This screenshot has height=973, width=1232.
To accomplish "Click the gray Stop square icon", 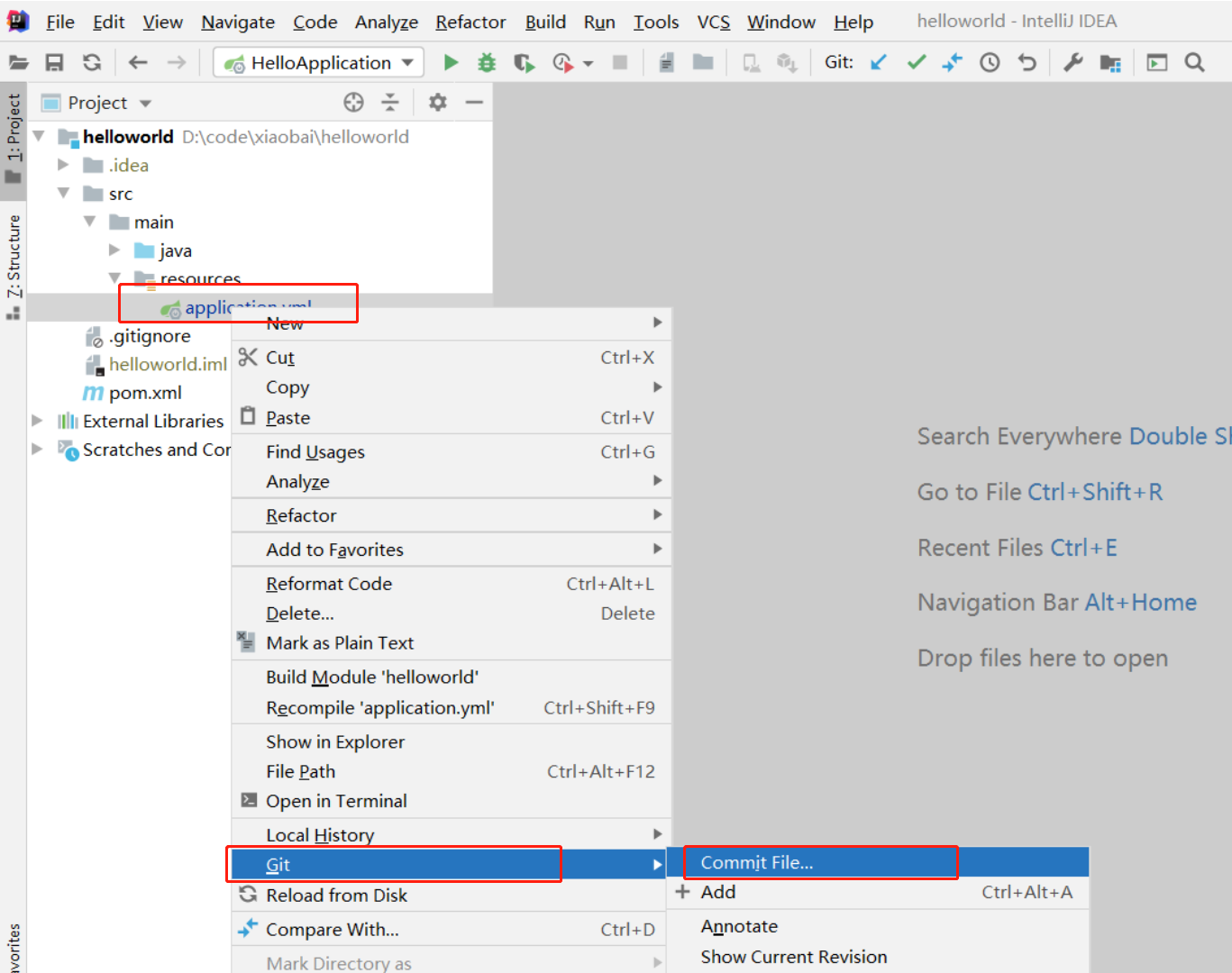I will 620,62.
